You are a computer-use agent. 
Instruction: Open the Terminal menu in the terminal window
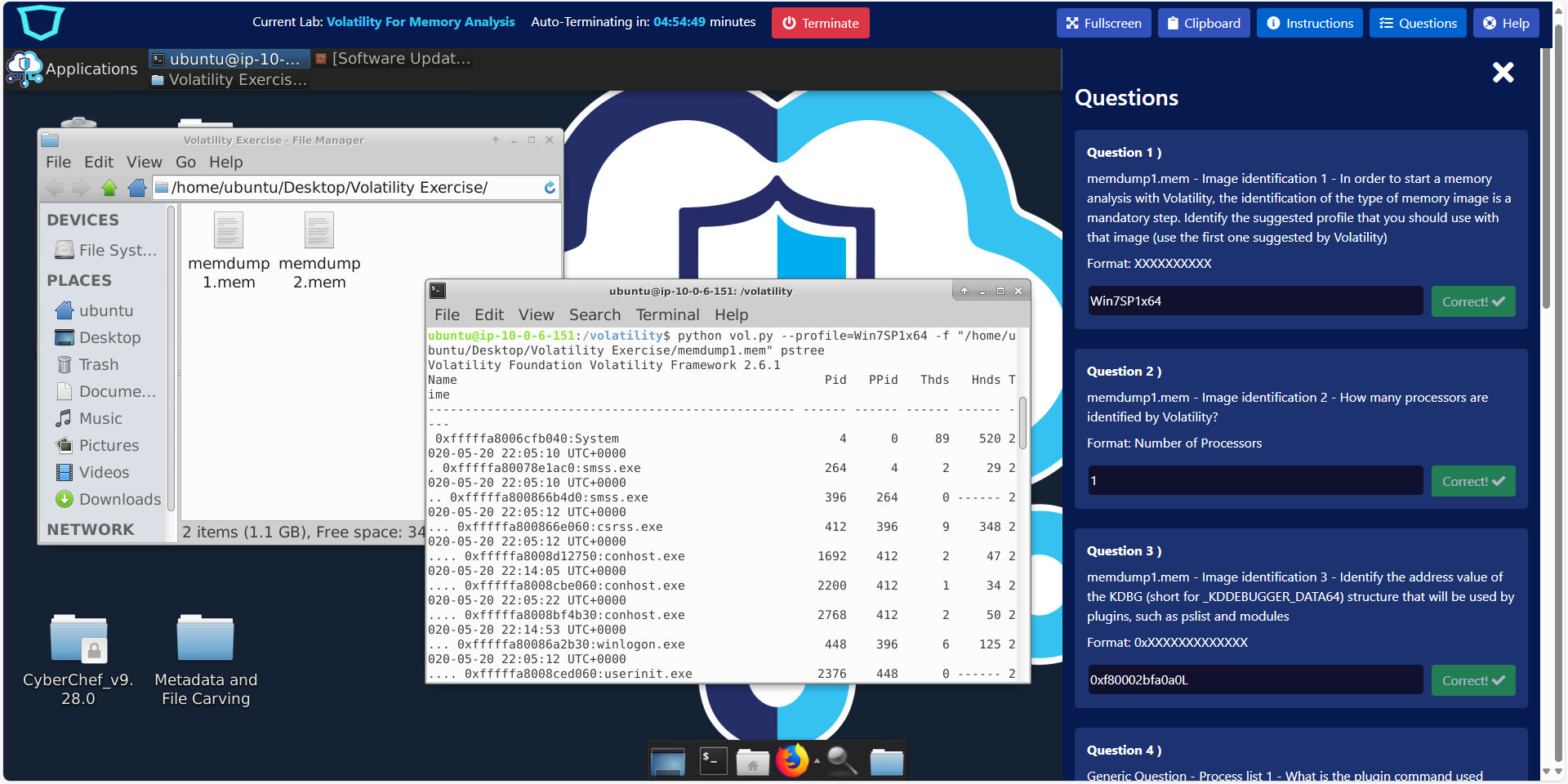[667, 314]
